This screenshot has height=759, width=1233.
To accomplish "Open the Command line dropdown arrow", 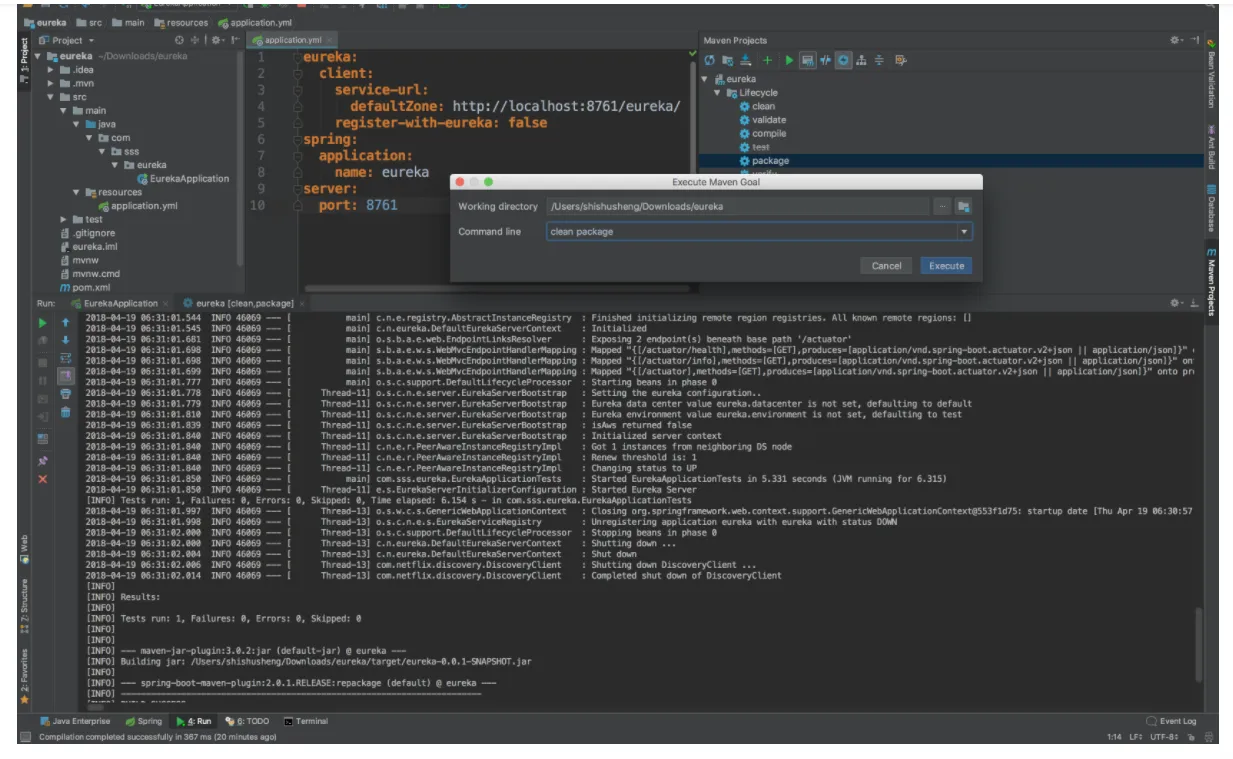I will [x=964, y=232].
